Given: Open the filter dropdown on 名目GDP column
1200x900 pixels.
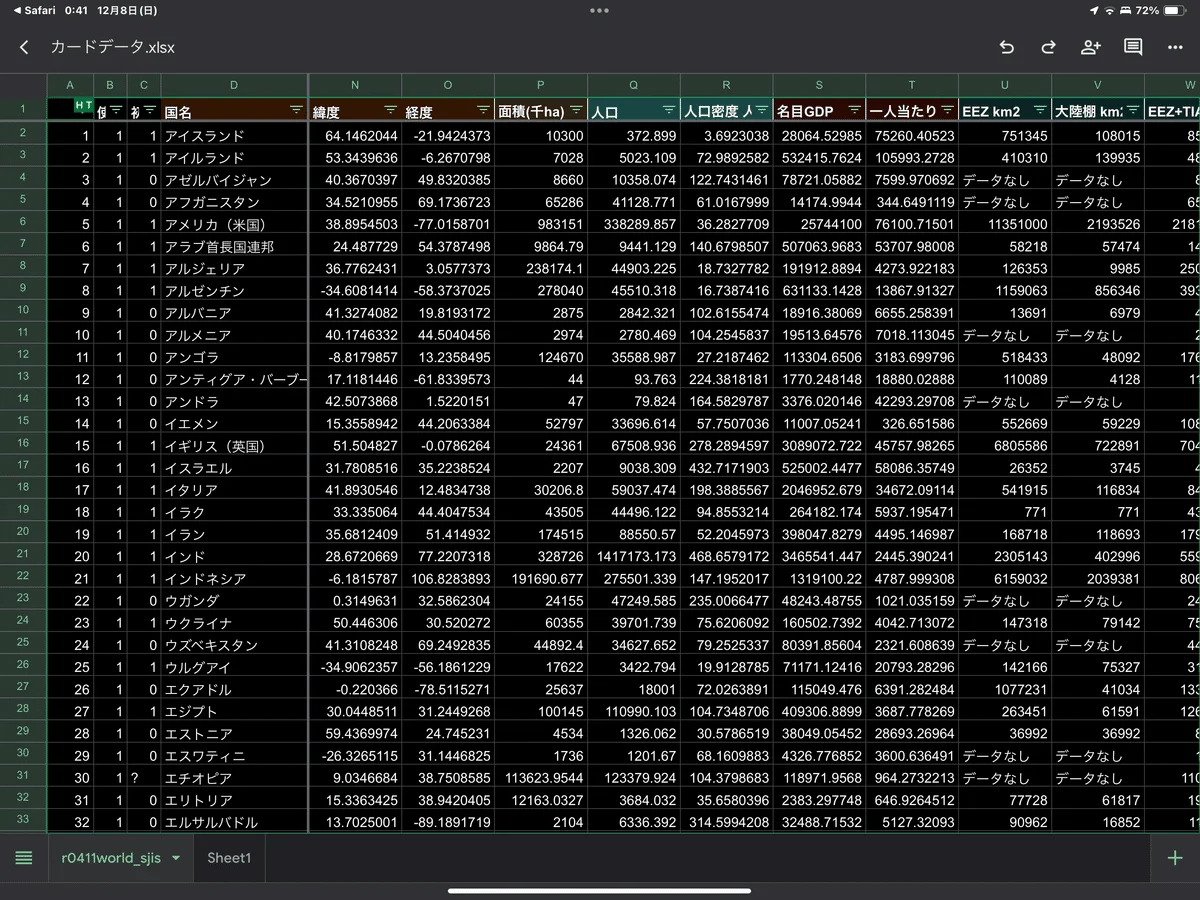Looking at the screenshot, I should click(854, 109).
